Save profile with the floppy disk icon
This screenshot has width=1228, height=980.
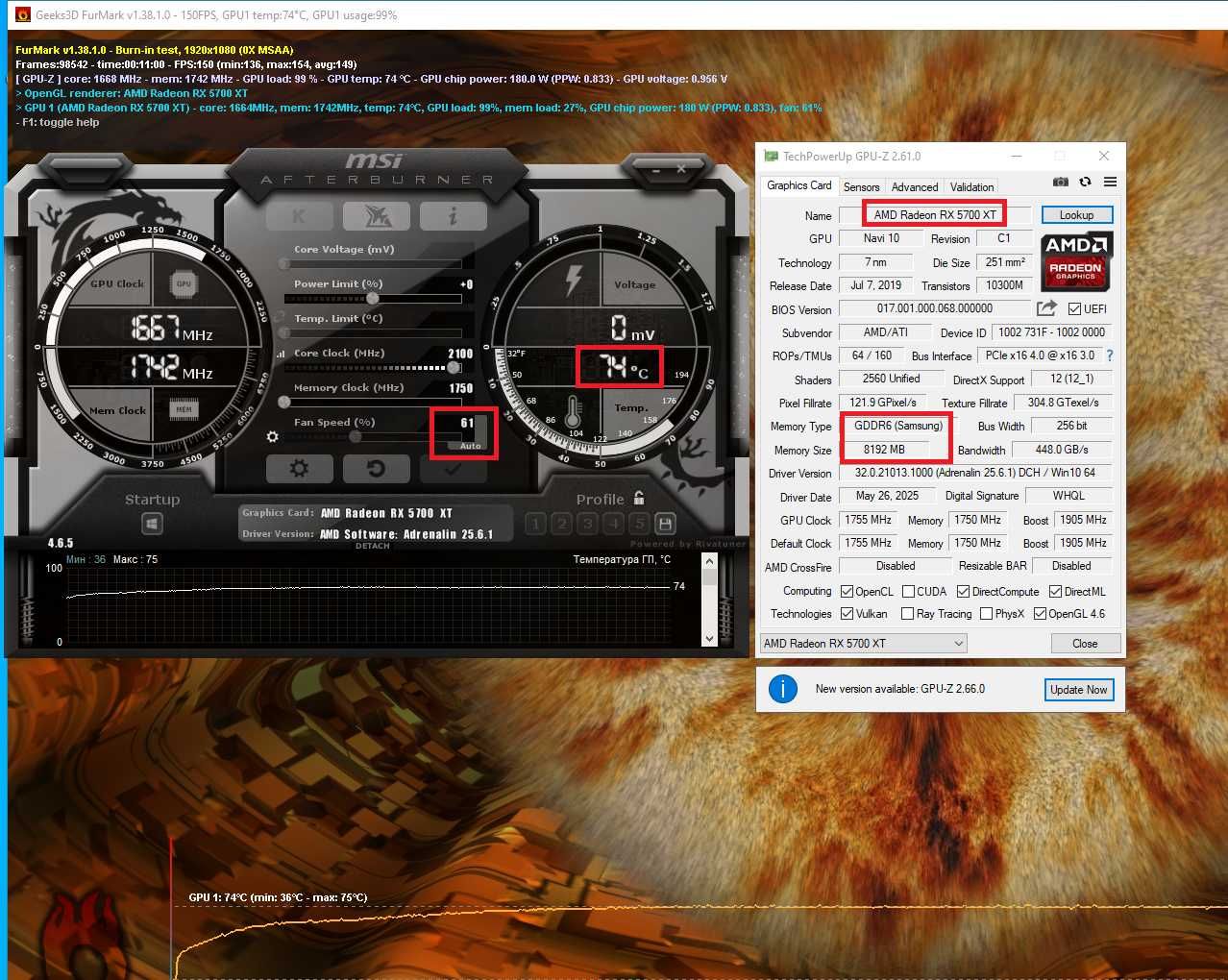pyautogui.click(x=665, y=524)
